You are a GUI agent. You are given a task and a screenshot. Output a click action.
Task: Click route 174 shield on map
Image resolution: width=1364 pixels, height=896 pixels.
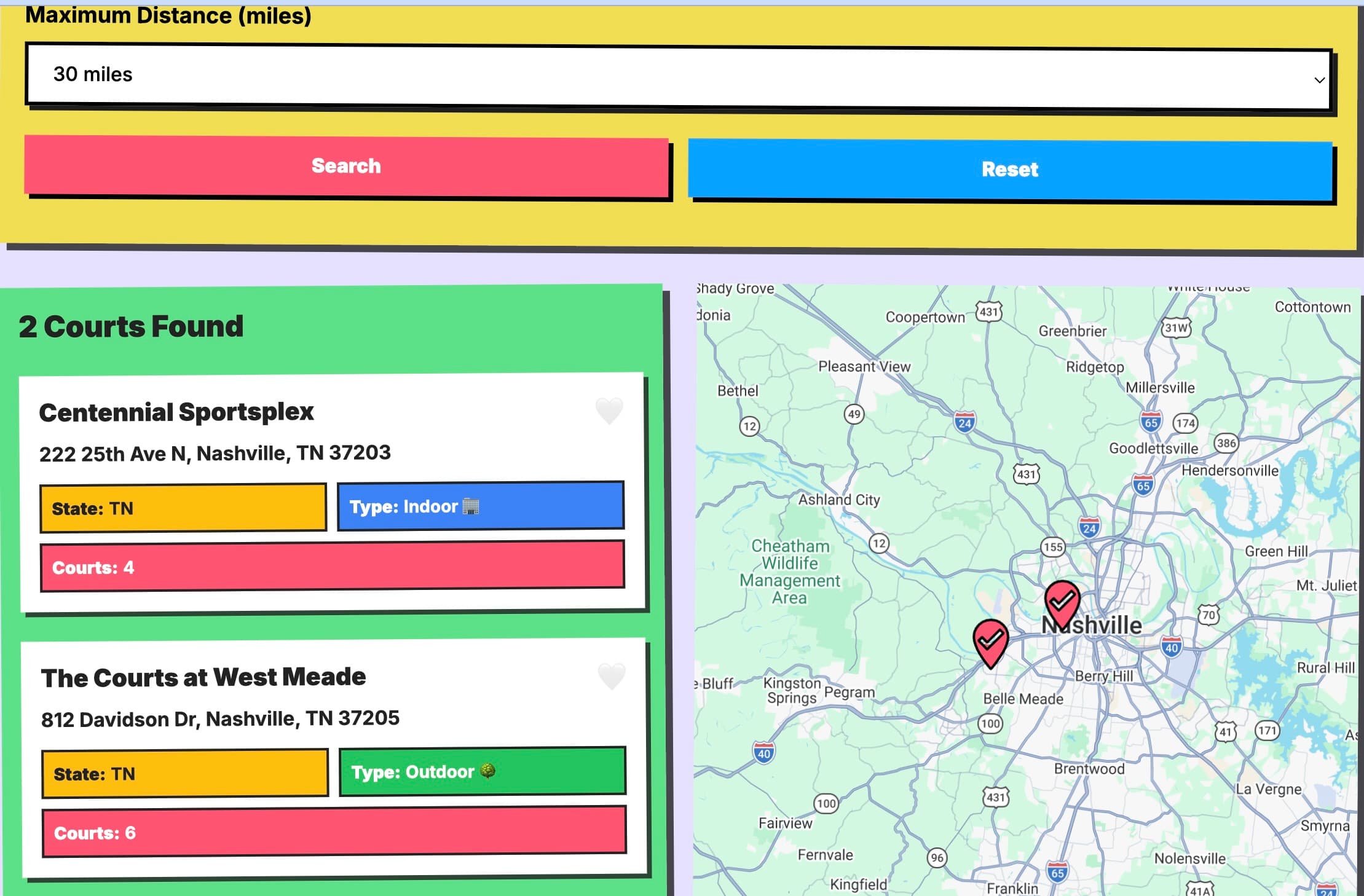click(1185, 423)
